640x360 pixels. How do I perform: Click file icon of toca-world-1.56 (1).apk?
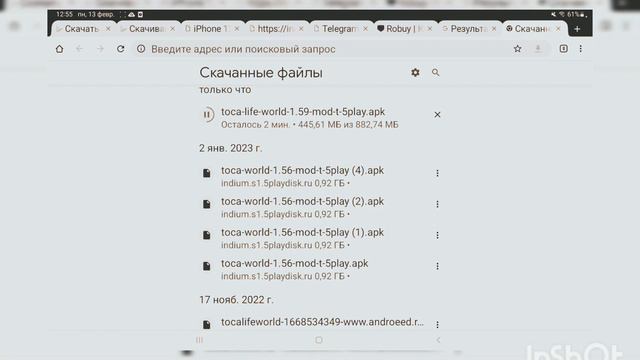(207, 235)
